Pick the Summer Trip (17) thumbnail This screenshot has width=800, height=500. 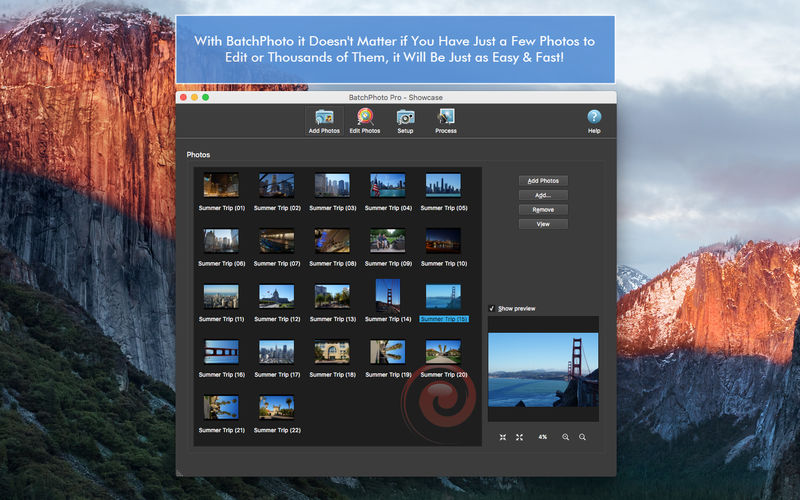pos(277,352)
